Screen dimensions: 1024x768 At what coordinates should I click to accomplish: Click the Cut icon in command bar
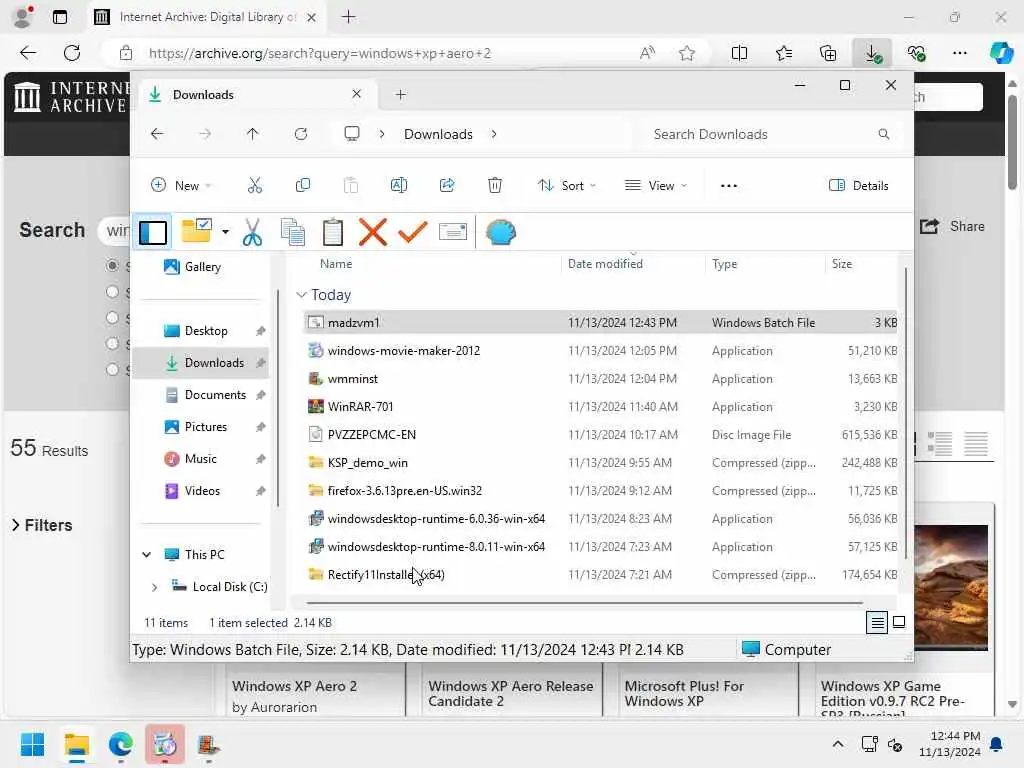click(x=255, y=185)
